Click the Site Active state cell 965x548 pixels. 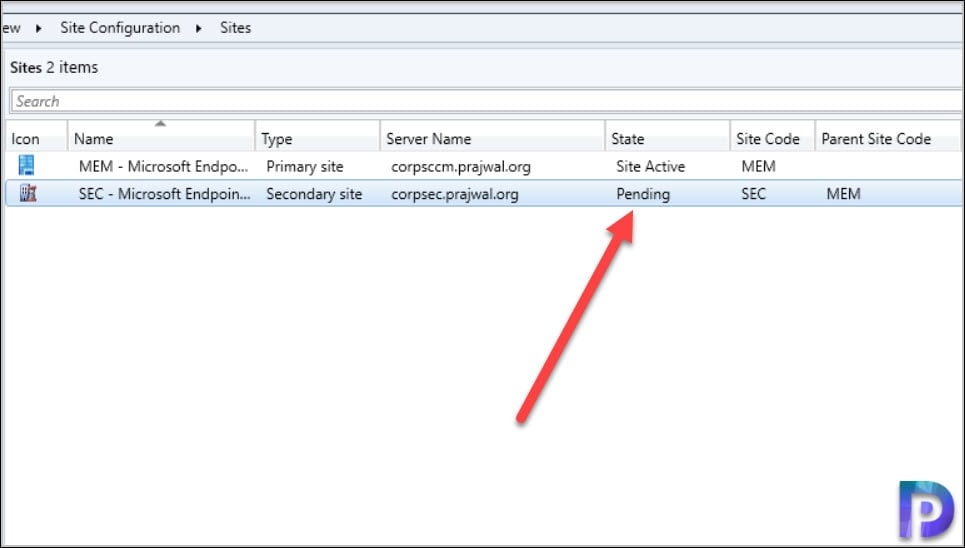click(651, 166)
